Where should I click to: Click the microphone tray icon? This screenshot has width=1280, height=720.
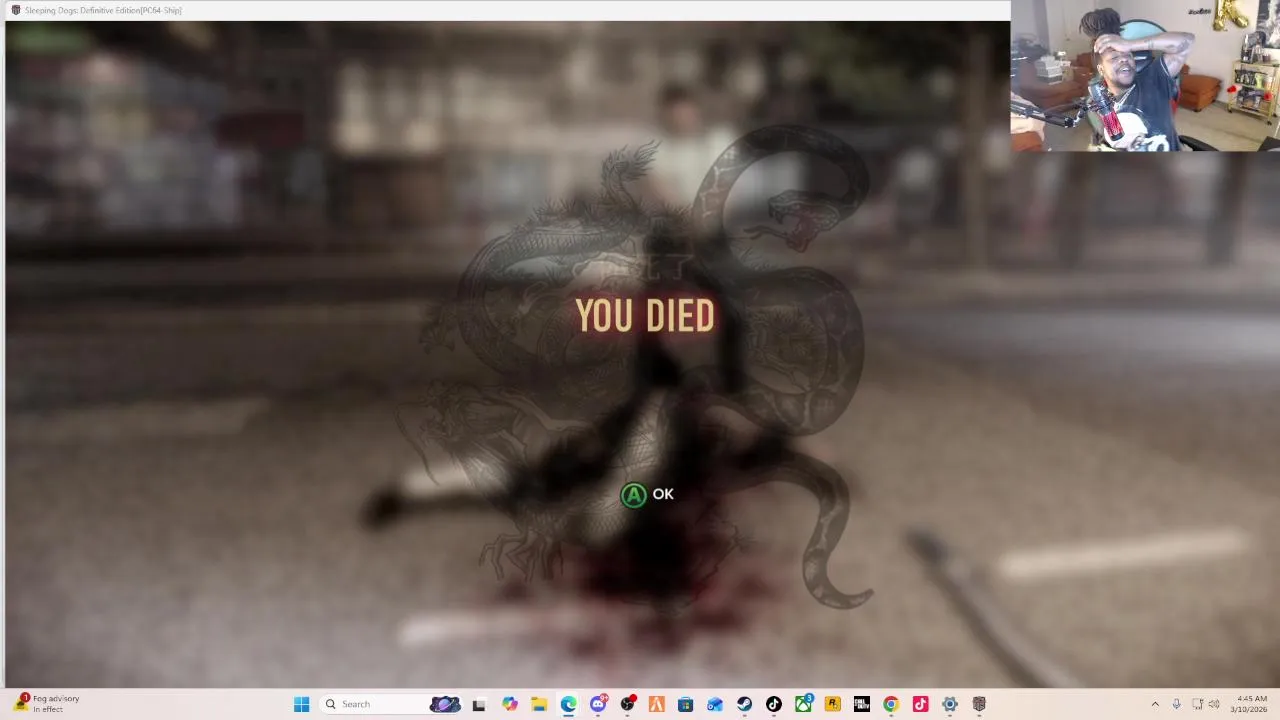[x=1176, y=704]
